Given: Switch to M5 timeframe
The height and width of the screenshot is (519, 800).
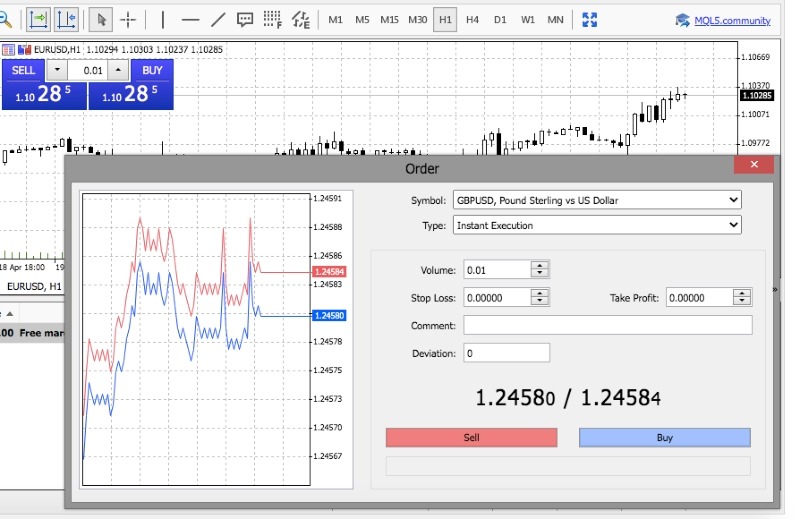Looking at the screenshot, I should pos(362,20).
